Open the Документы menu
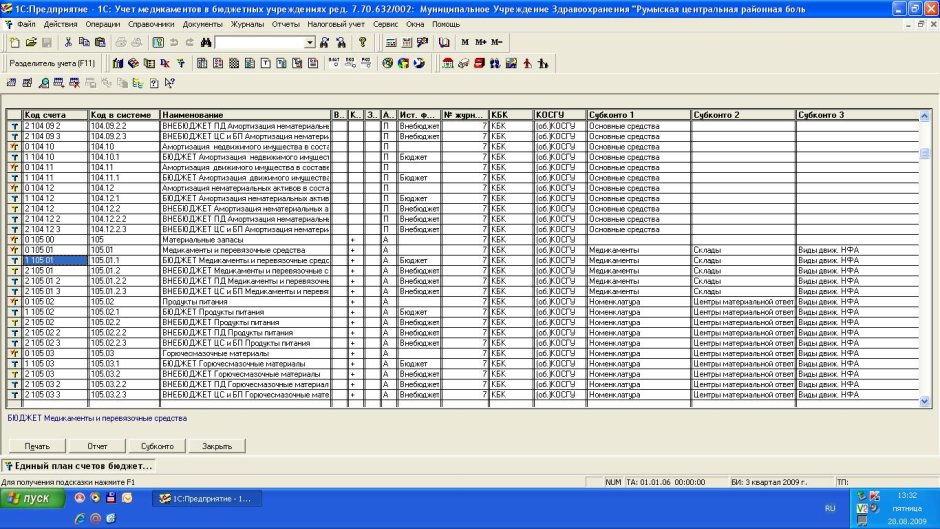This screenshot has width=940, height=529. click(203, 24)
